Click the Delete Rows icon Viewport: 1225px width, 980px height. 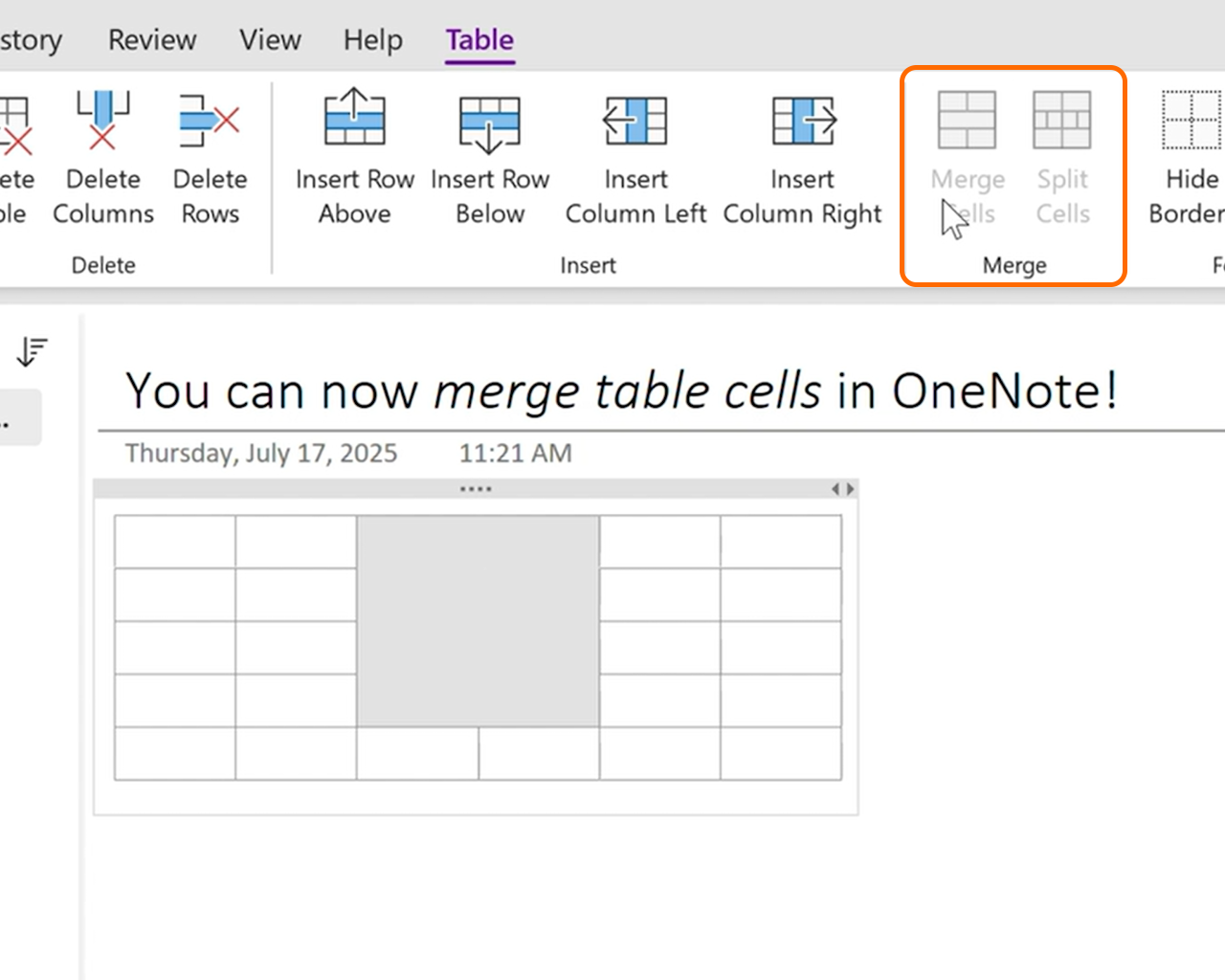(210, 122)
